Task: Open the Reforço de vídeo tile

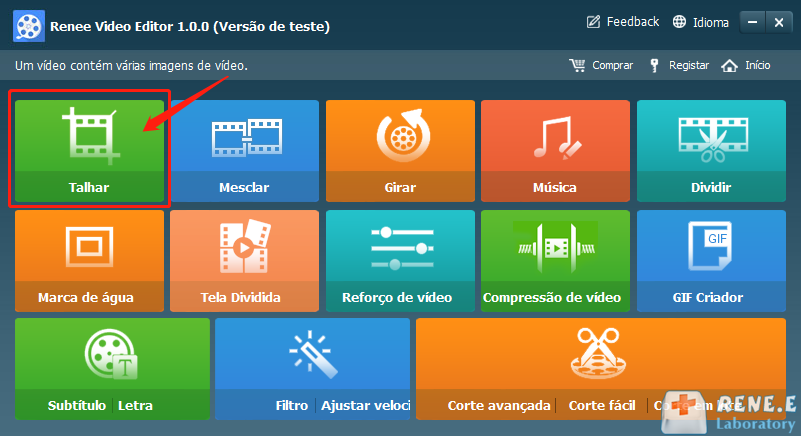Action: pos(400,261)
